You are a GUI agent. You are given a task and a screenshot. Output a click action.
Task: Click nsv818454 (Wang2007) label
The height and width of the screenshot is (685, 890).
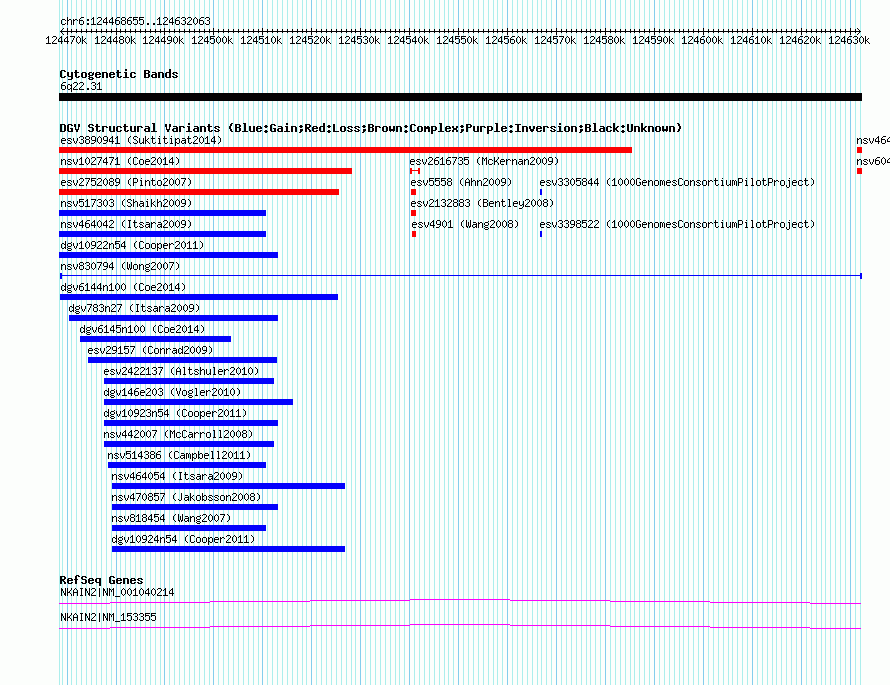tap(171, 518)
